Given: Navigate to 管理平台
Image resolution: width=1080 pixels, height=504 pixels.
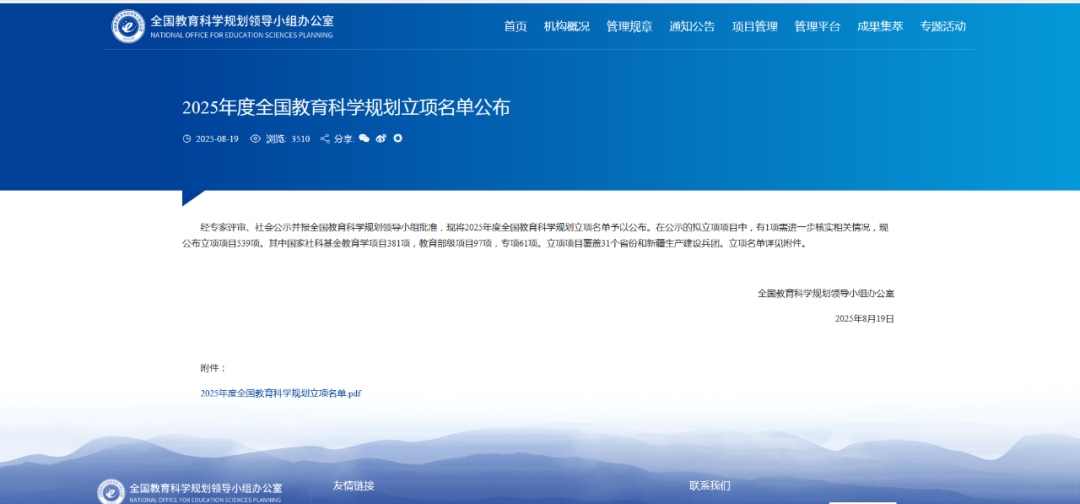Looking at the screenshot, I should [x=817, y=27].
